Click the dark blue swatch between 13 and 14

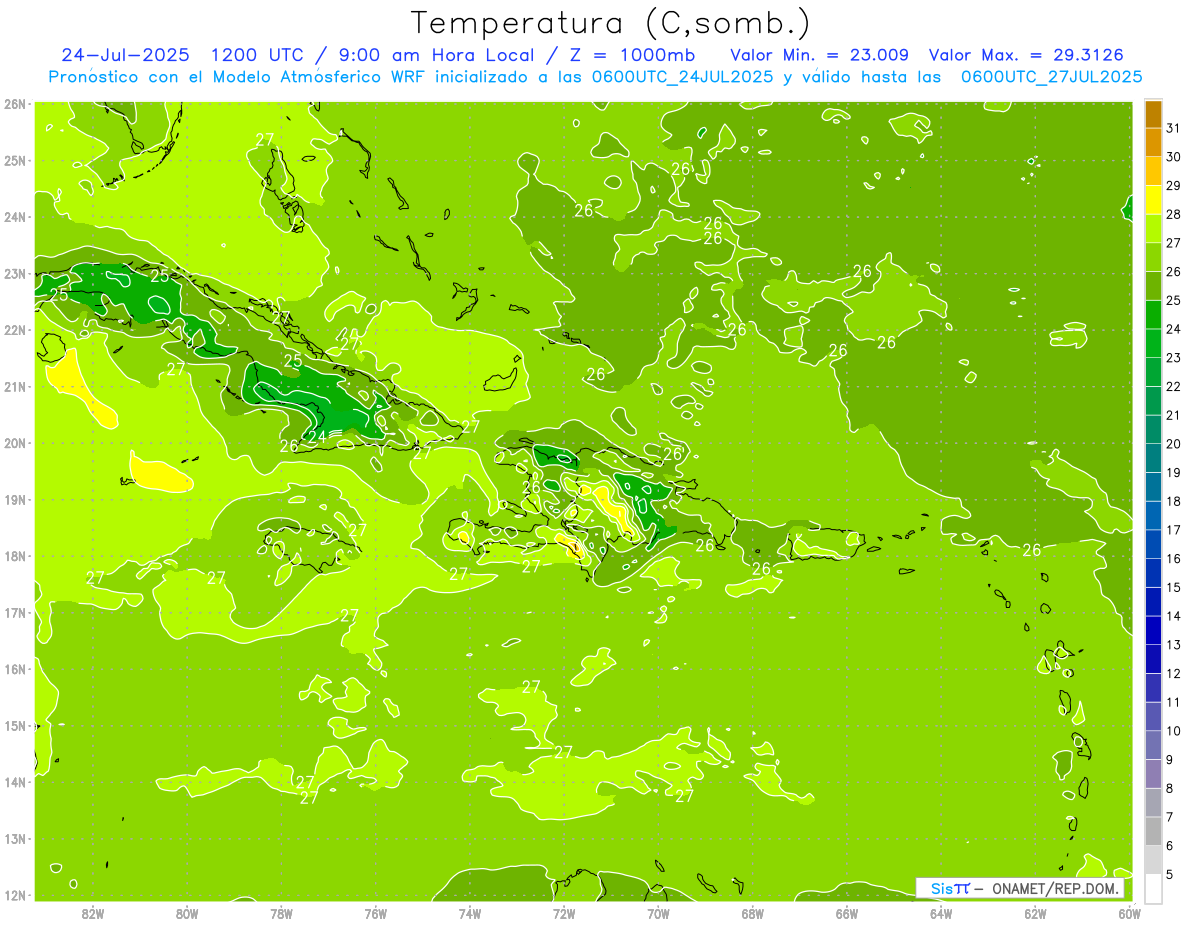(x=1153, y=630)
